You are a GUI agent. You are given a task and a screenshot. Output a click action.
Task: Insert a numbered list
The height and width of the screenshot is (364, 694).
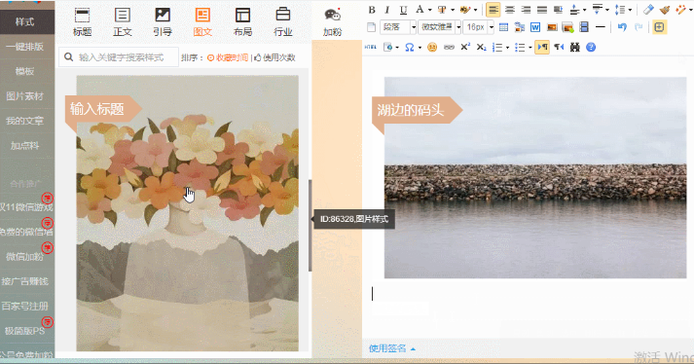pos(497,47)
